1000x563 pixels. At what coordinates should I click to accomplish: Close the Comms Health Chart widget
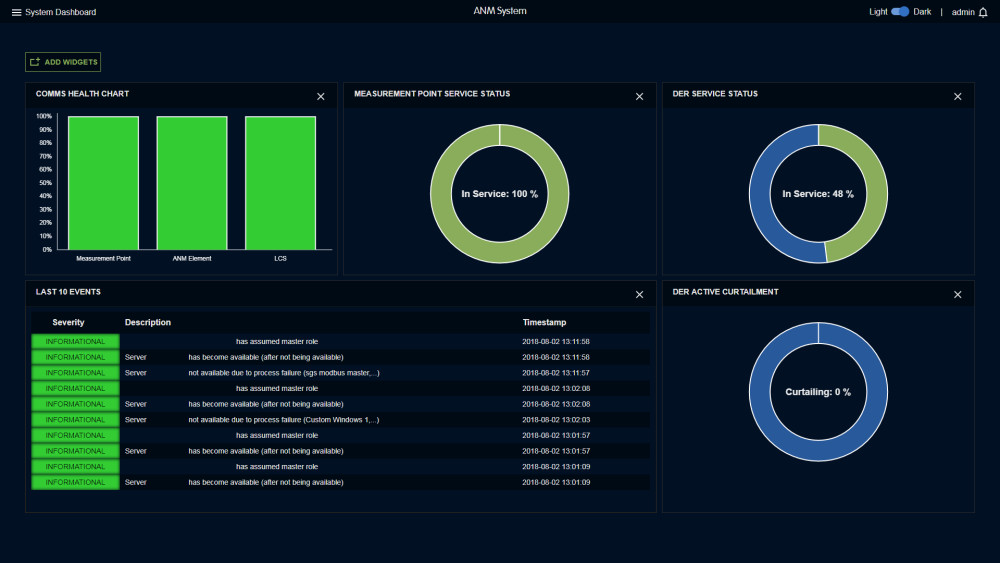(321, 96)
